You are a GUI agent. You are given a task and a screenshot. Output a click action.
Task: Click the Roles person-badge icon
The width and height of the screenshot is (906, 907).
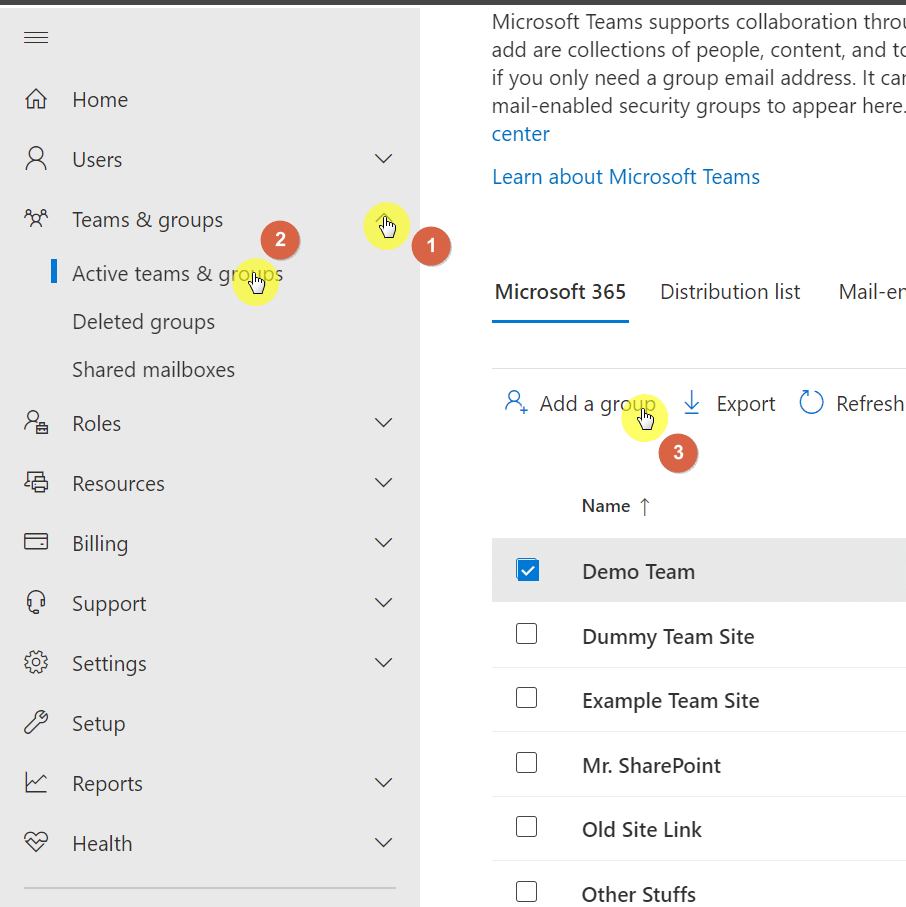tap(36, 422)
